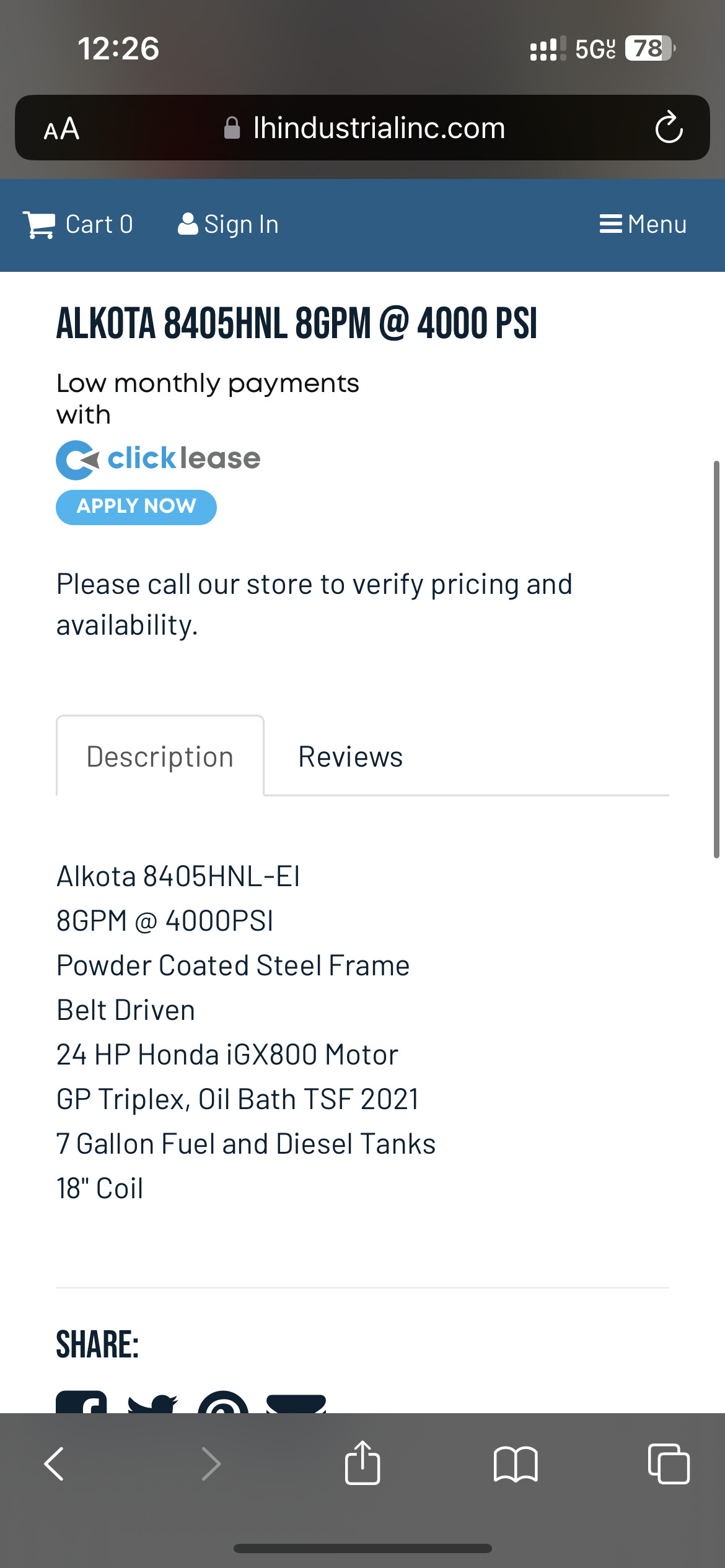Share on Facebook icon
Screen dimensions: 725x1568
pos(81,1401)
